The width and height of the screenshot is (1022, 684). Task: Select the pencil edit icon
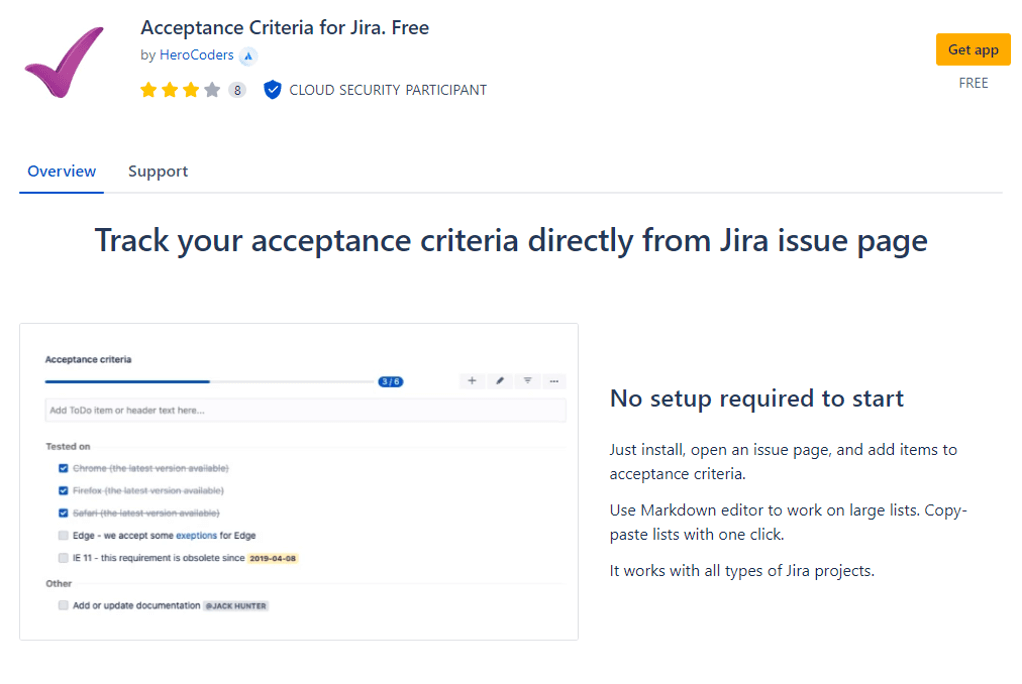[500, 381]
